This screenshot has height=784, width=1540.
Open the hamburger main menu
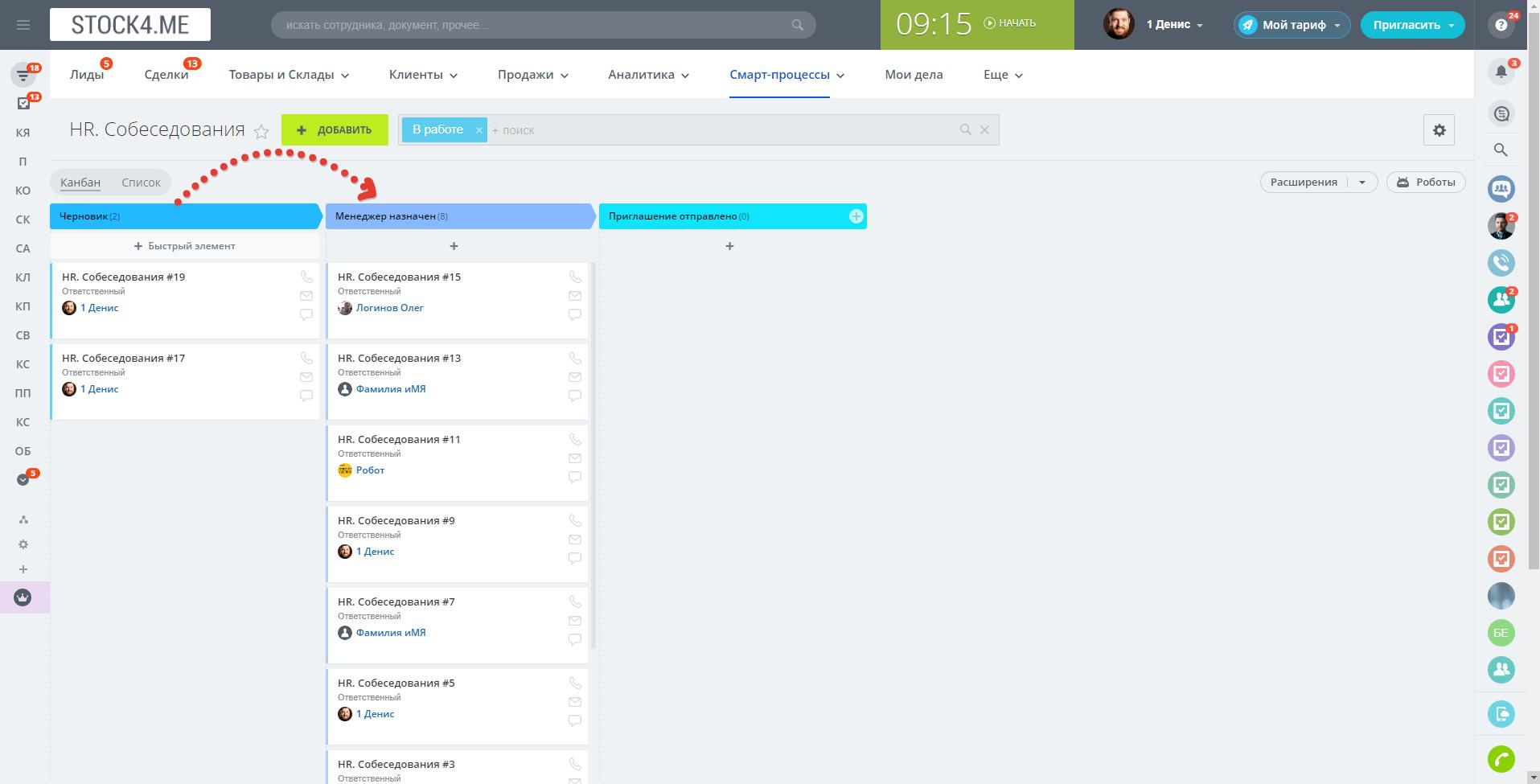[23, 25]
